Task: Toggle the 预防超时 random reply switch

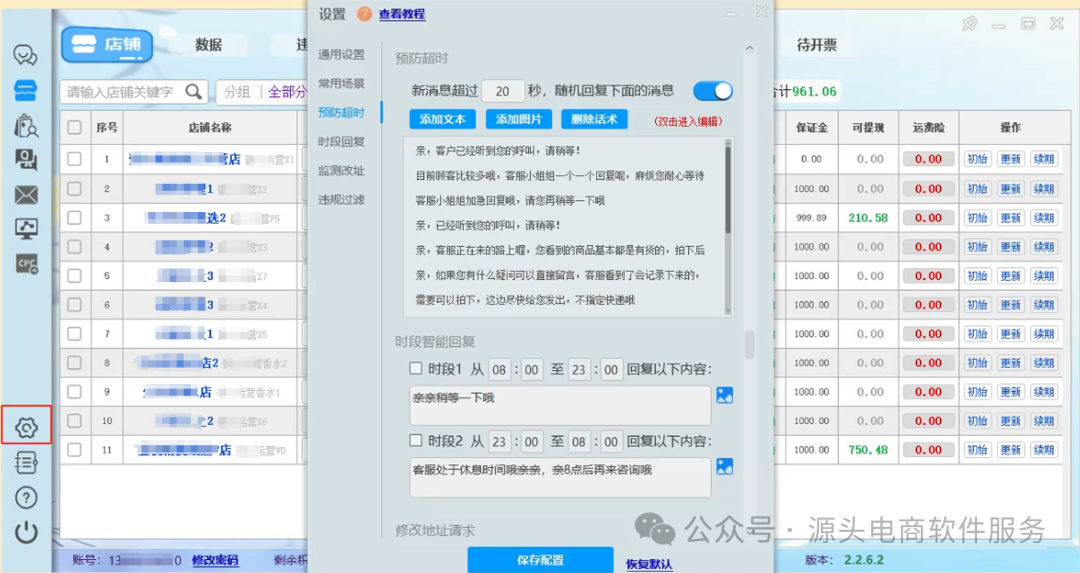Action: (713, 91)
